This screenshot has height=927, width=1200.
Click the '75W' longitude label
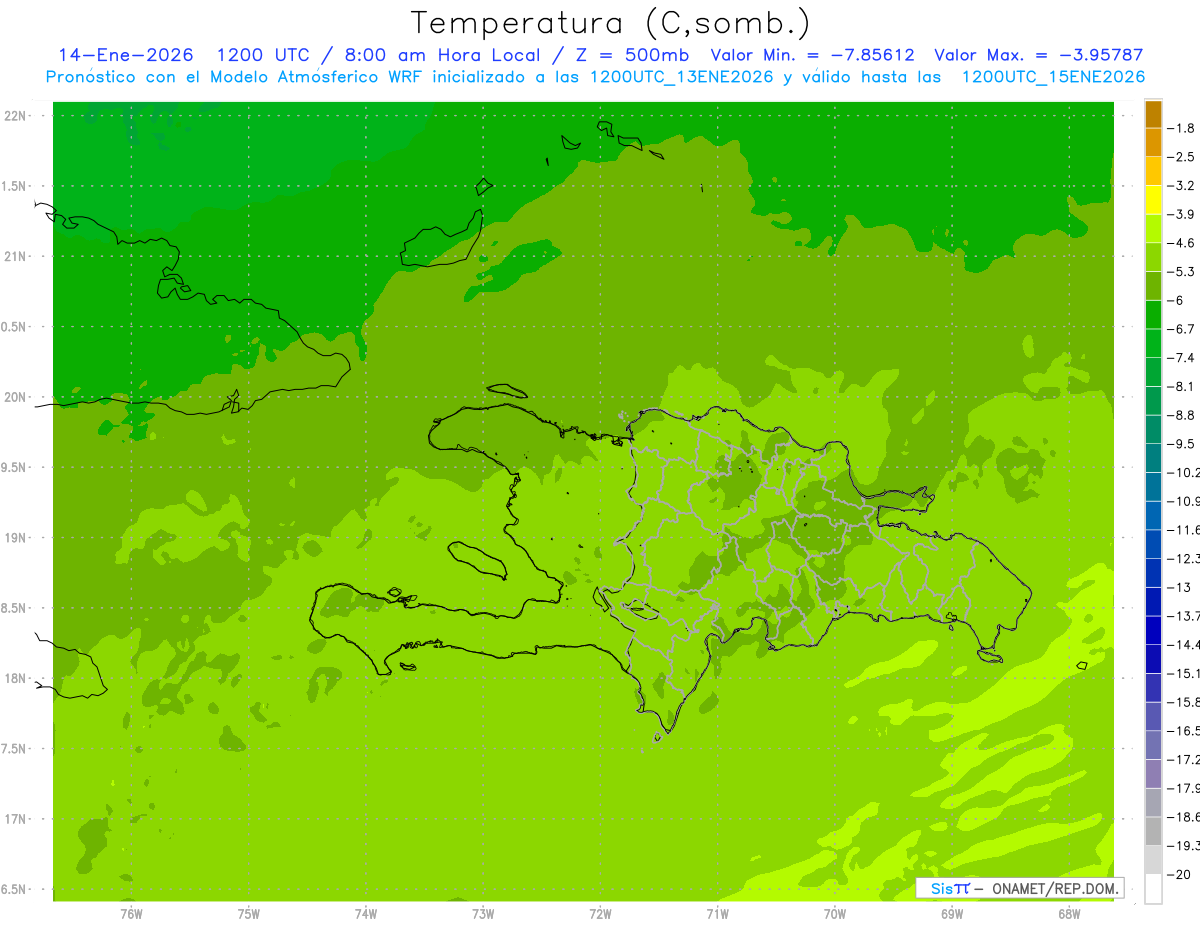[x=249, y=913]
